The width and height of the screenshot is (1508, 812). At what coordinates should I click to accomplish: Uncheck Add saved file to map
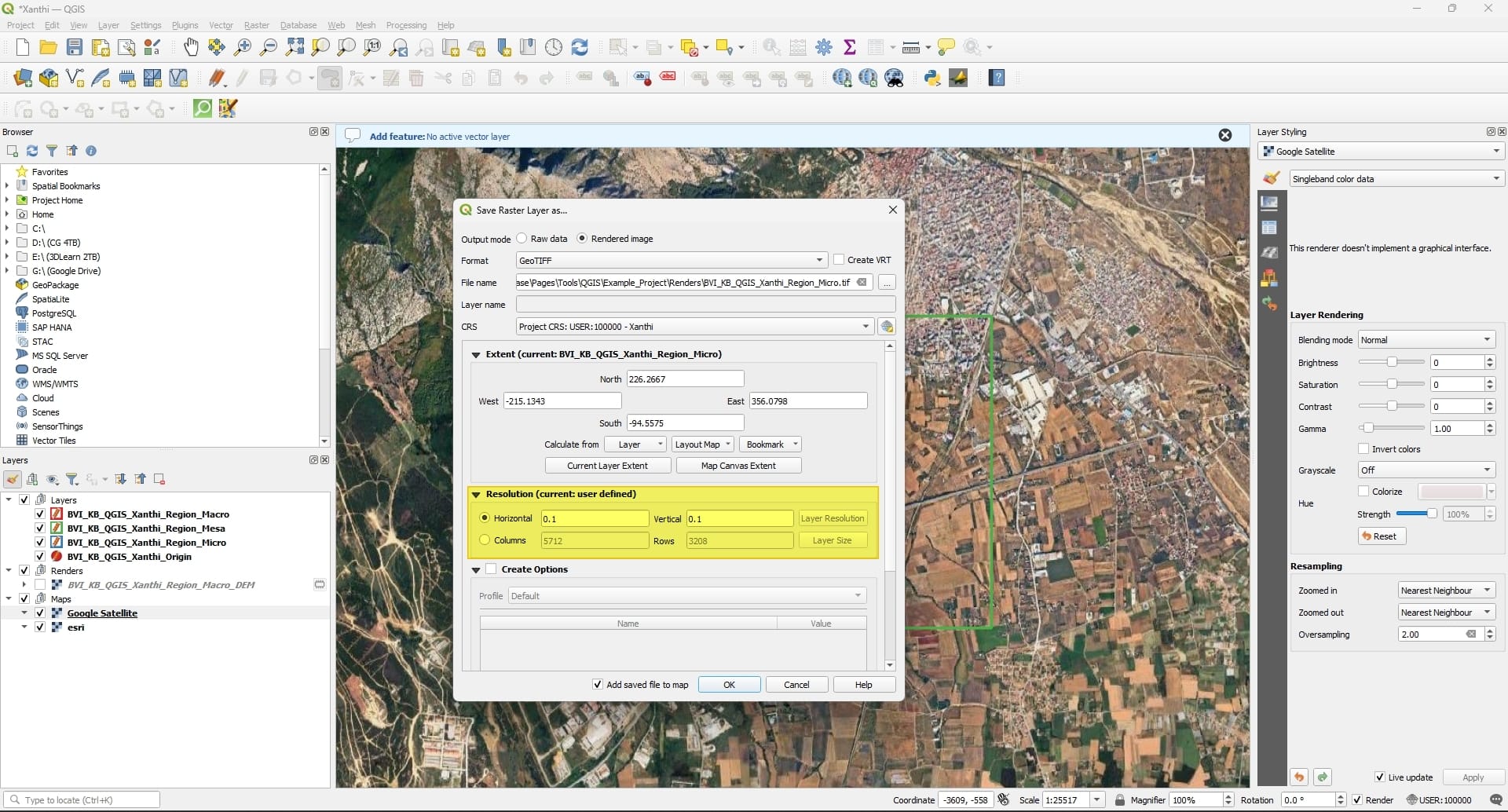click(x=598, y=685)
